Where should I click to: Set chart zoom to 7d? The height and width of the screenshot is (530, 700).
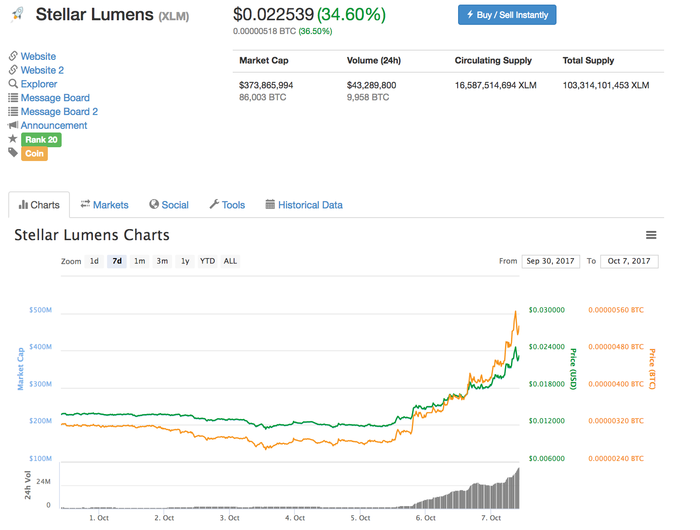[x=117, y=261]
